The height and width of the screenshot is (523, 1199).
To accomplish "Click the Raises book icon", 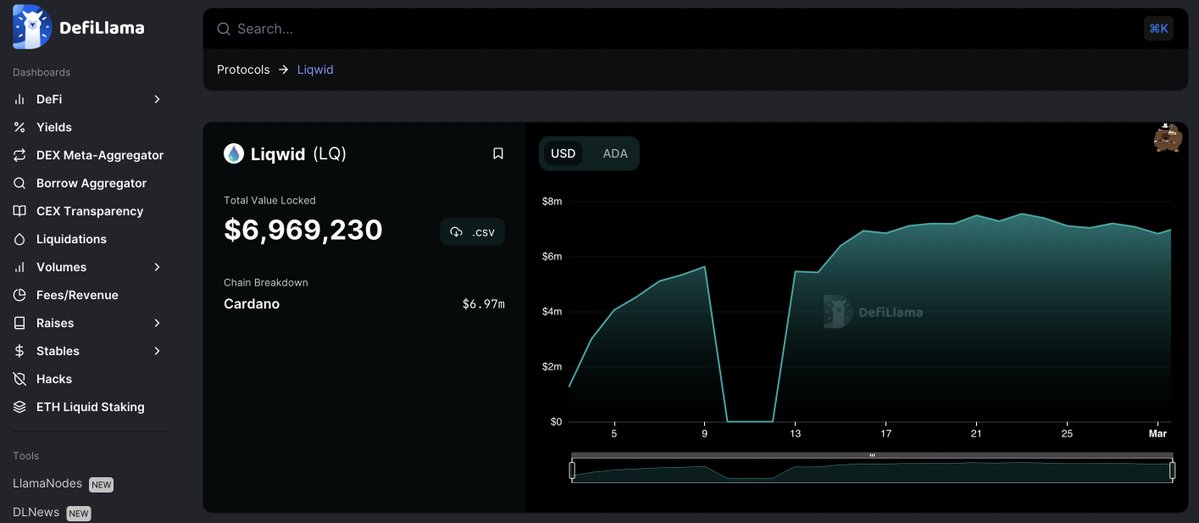I will [x=20, y=323].
